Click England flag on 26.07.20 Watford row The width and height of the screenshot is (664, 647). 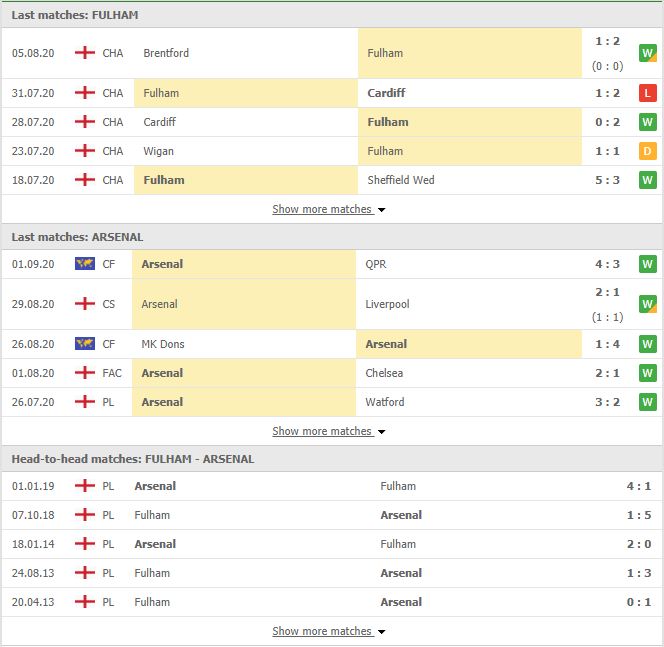[85, 402]
